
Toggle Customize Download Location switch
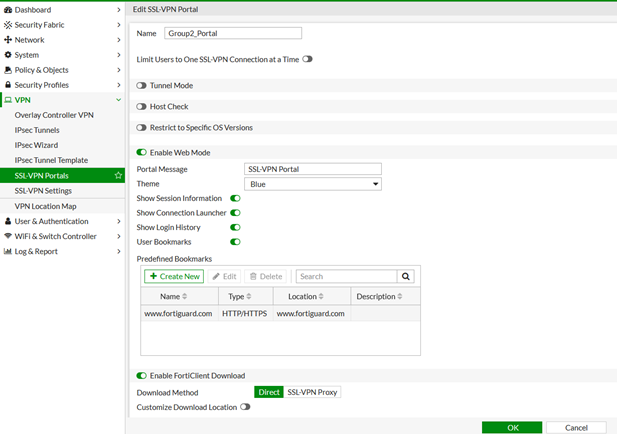(x=245, y=407)
